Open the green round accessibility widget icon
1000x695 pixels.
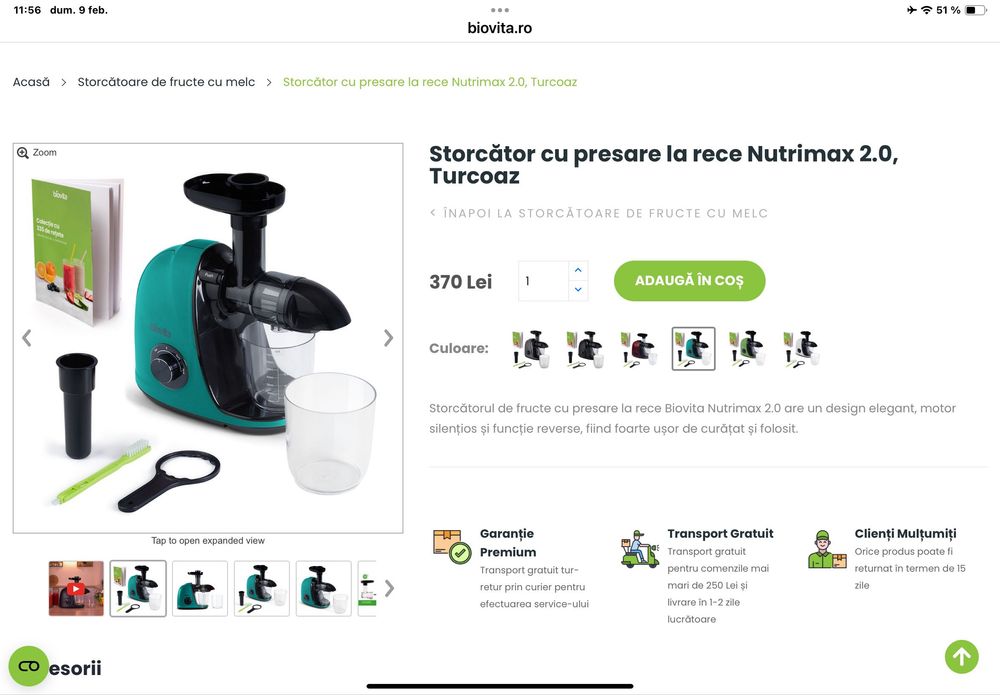[29, 666]
